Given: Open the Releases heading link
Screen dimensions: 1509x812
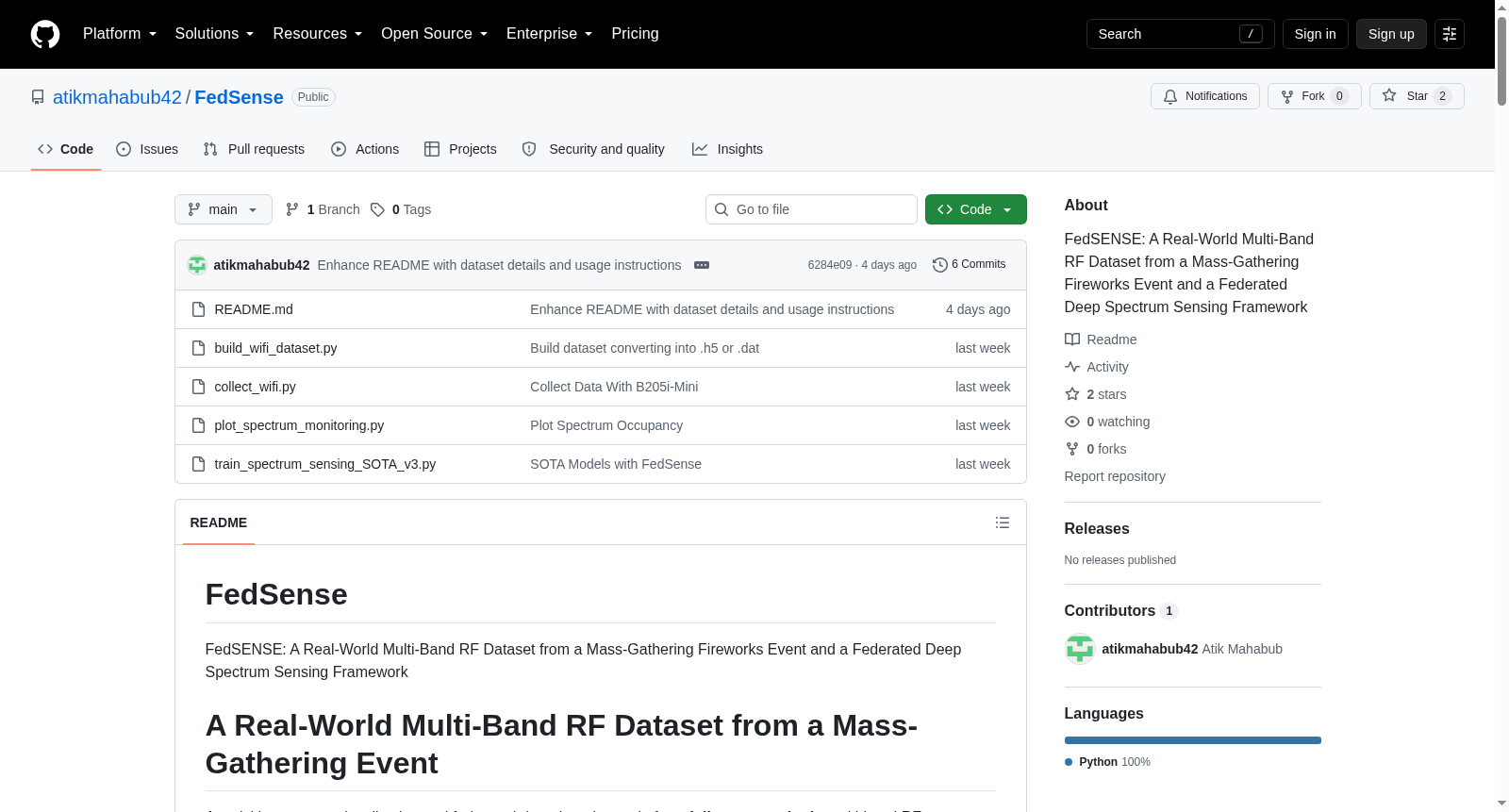Looking at the screenshot, I should tap(1097, 529).
